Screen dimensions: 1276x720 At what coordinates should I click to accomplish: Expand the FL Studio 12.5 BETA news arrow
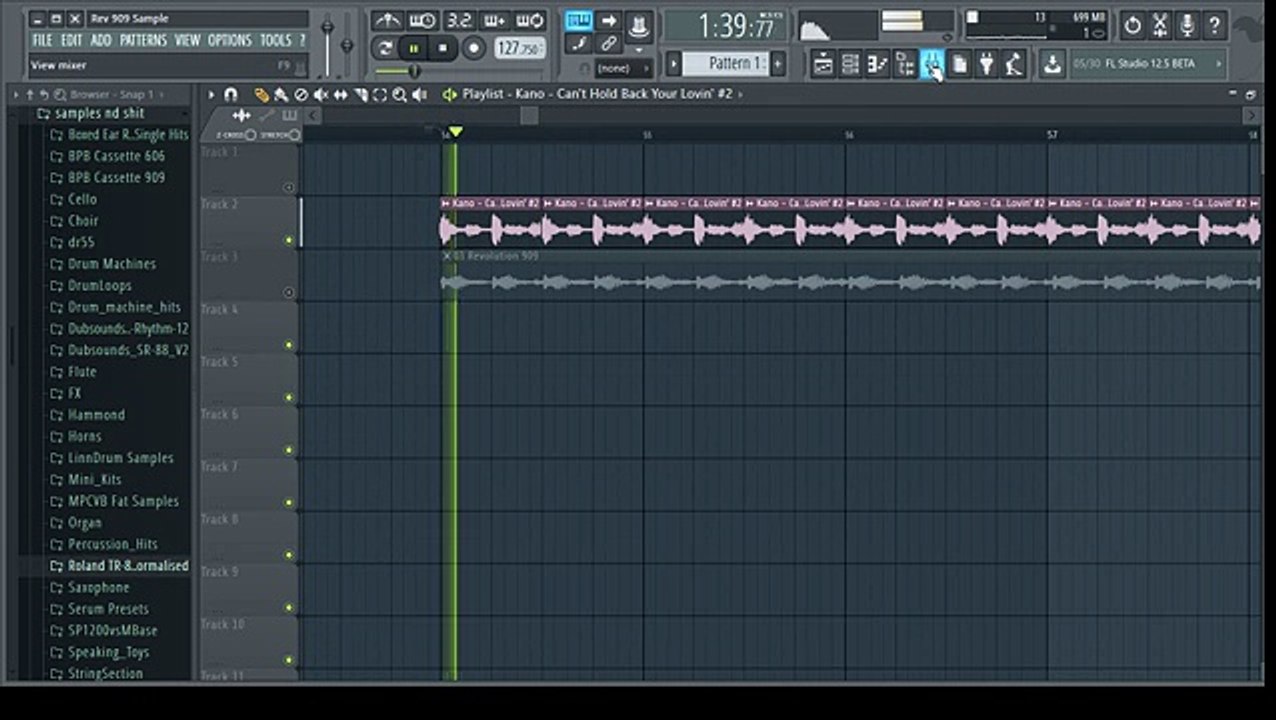[1218, 64]
